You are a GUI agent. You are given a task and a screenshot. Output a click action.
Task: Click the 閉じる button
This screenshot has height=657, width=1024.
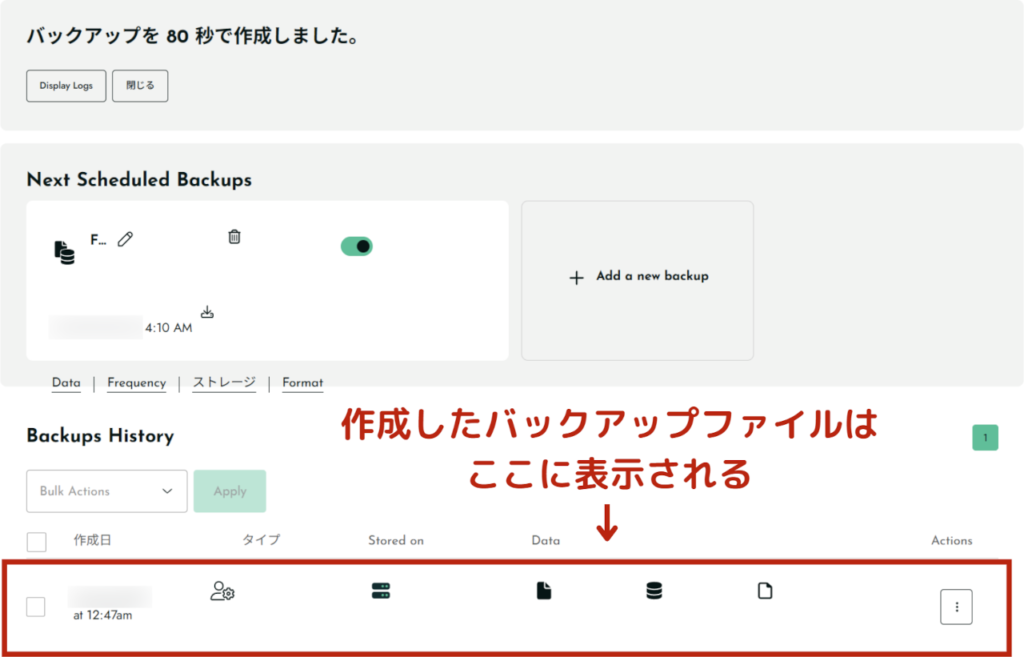point(140,86)
